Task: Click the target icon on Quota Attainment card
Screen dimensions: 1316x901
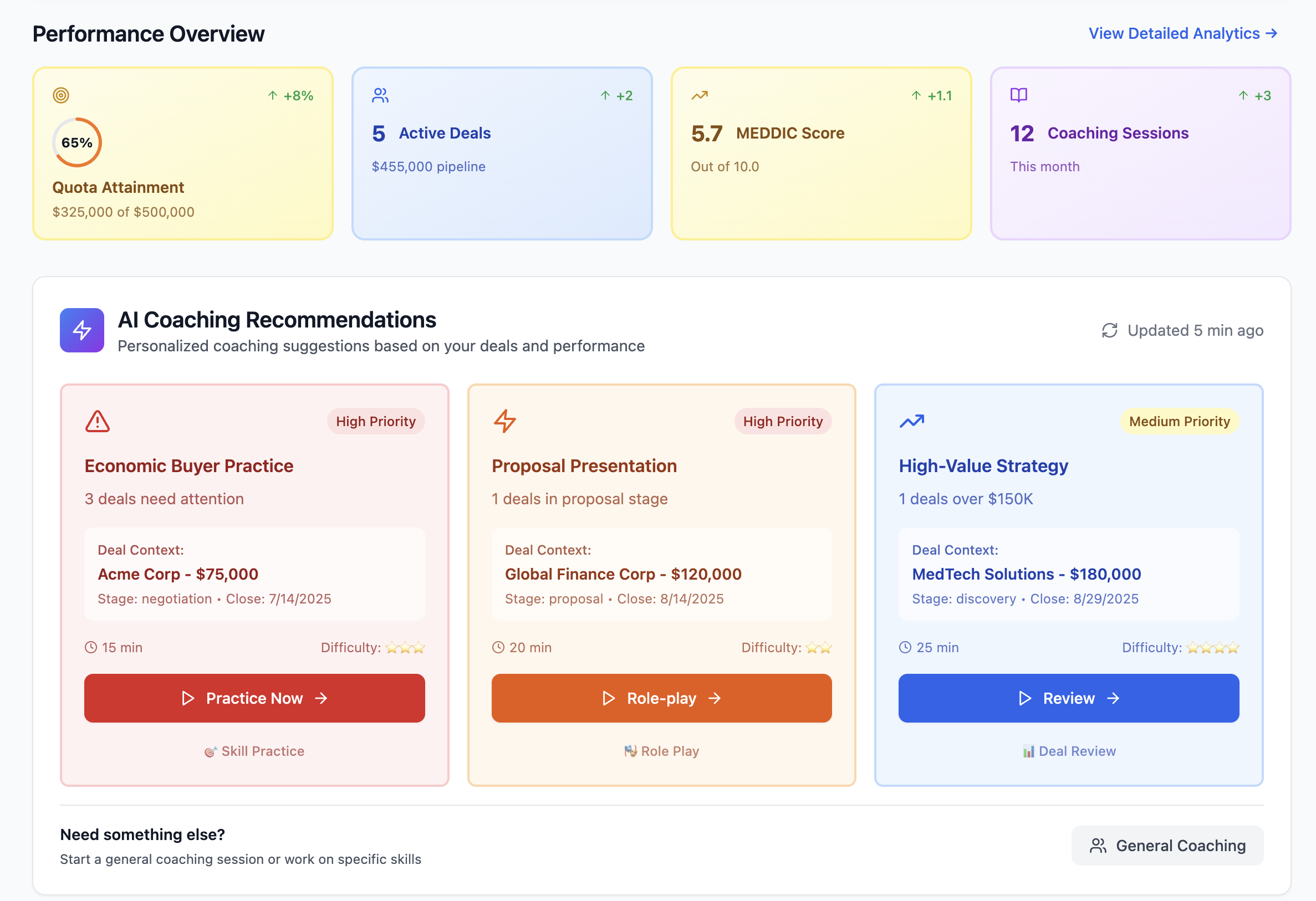Action: pyautogui.click(x=61, y=95)
